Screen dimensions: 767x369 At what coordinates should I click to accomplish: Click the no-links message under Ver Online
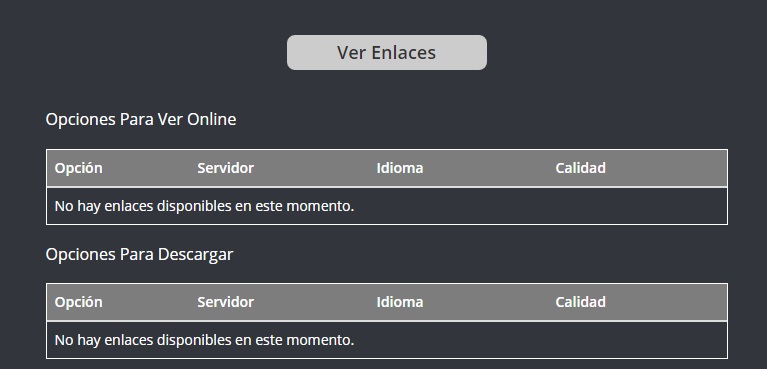[204, 206]
